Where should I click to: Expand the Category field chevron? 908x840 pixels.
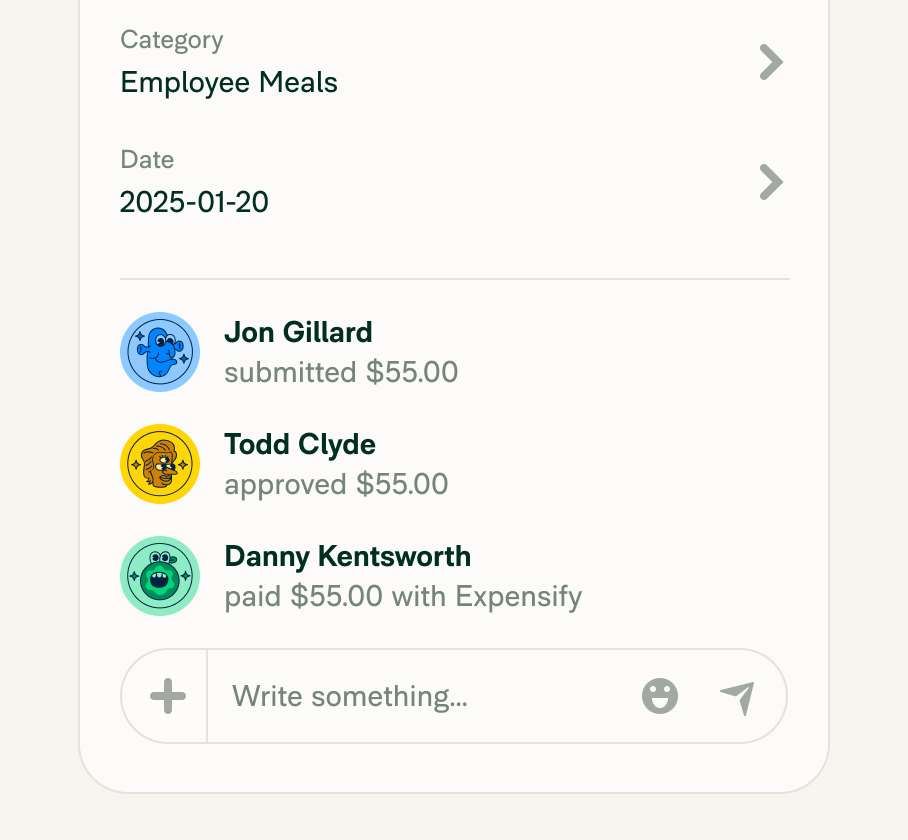[770, 62]
